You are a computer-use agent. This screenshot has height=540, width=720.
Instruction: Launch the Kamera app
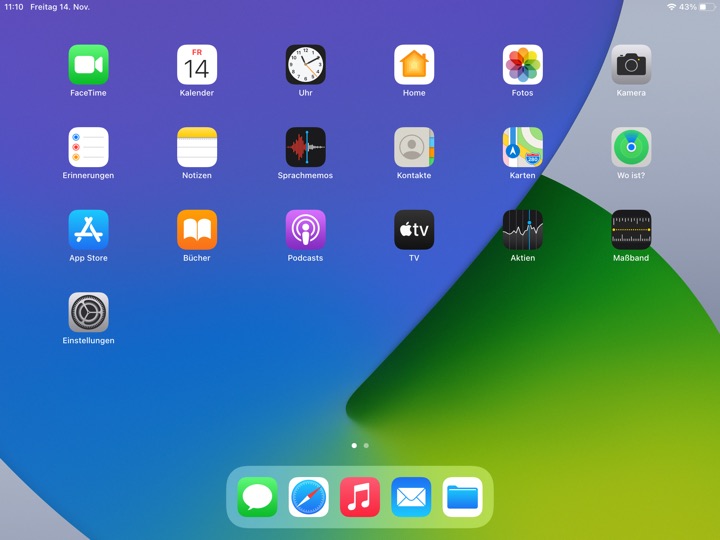click(631, 64)
